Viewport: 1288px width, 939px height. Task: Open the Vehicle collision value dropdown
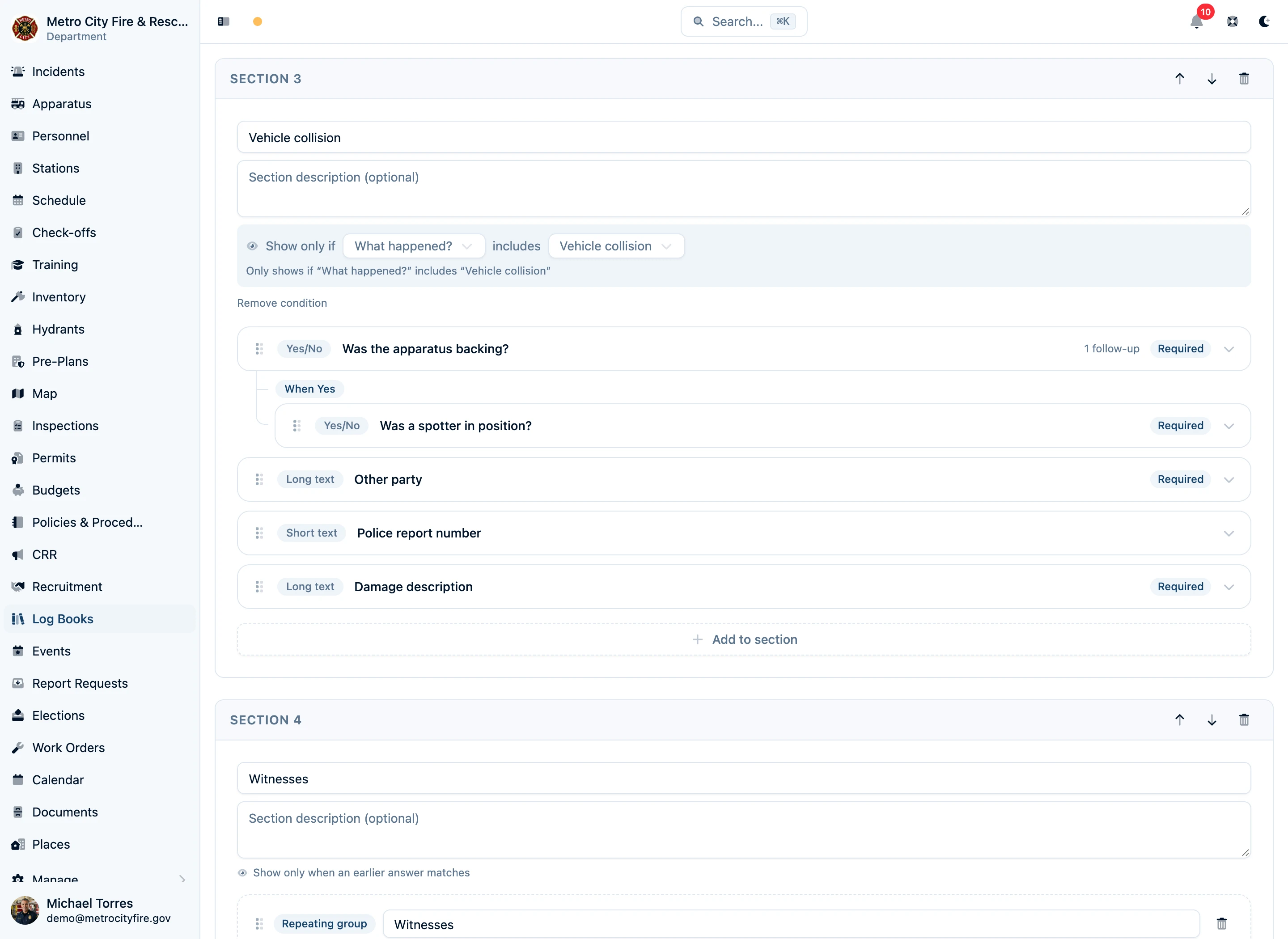[x=616, y=246]
